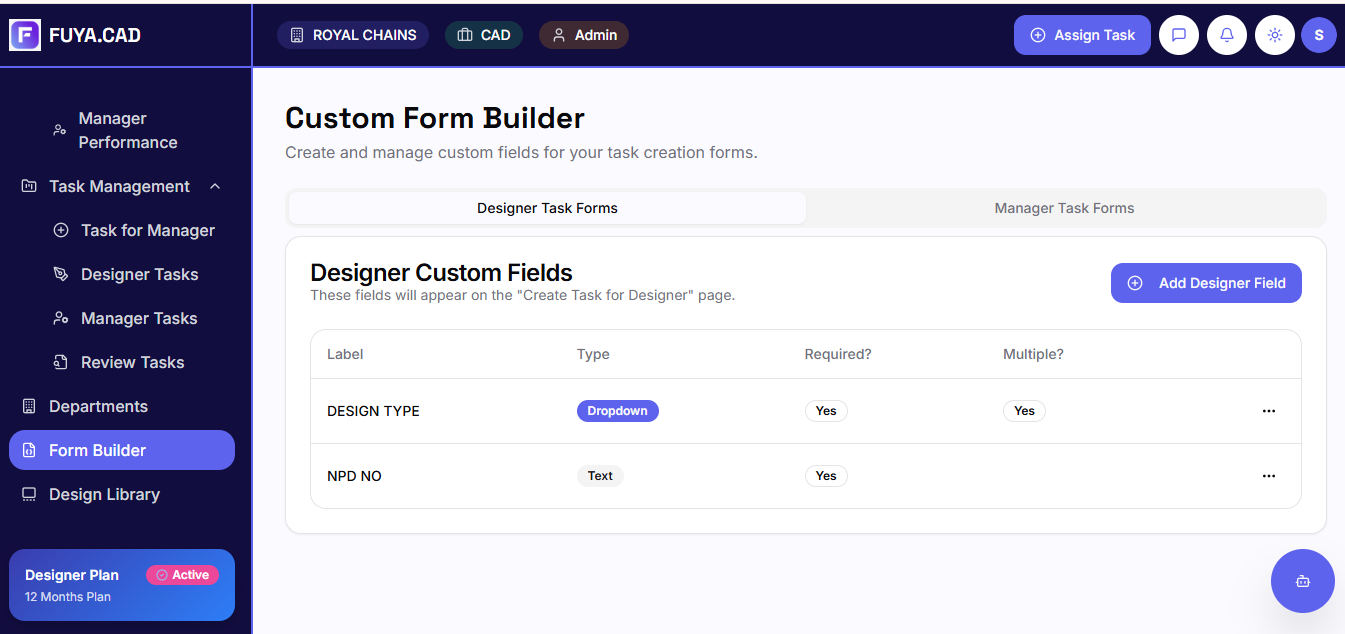1345x634 pixels.
Task: Click the Required Yes badge for DESIGN TYPE
Action: [x=826, y=411]
